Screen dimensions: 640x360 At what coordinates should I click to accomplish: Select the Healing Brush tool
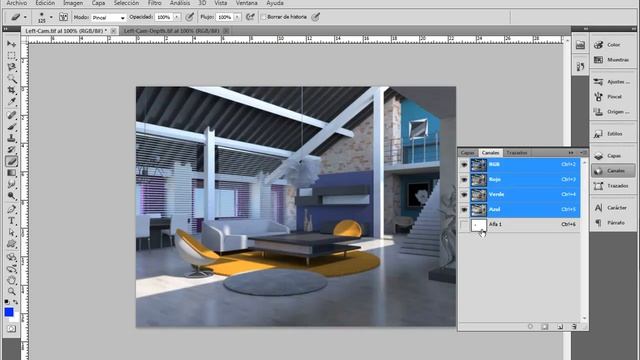pos(11,115)
